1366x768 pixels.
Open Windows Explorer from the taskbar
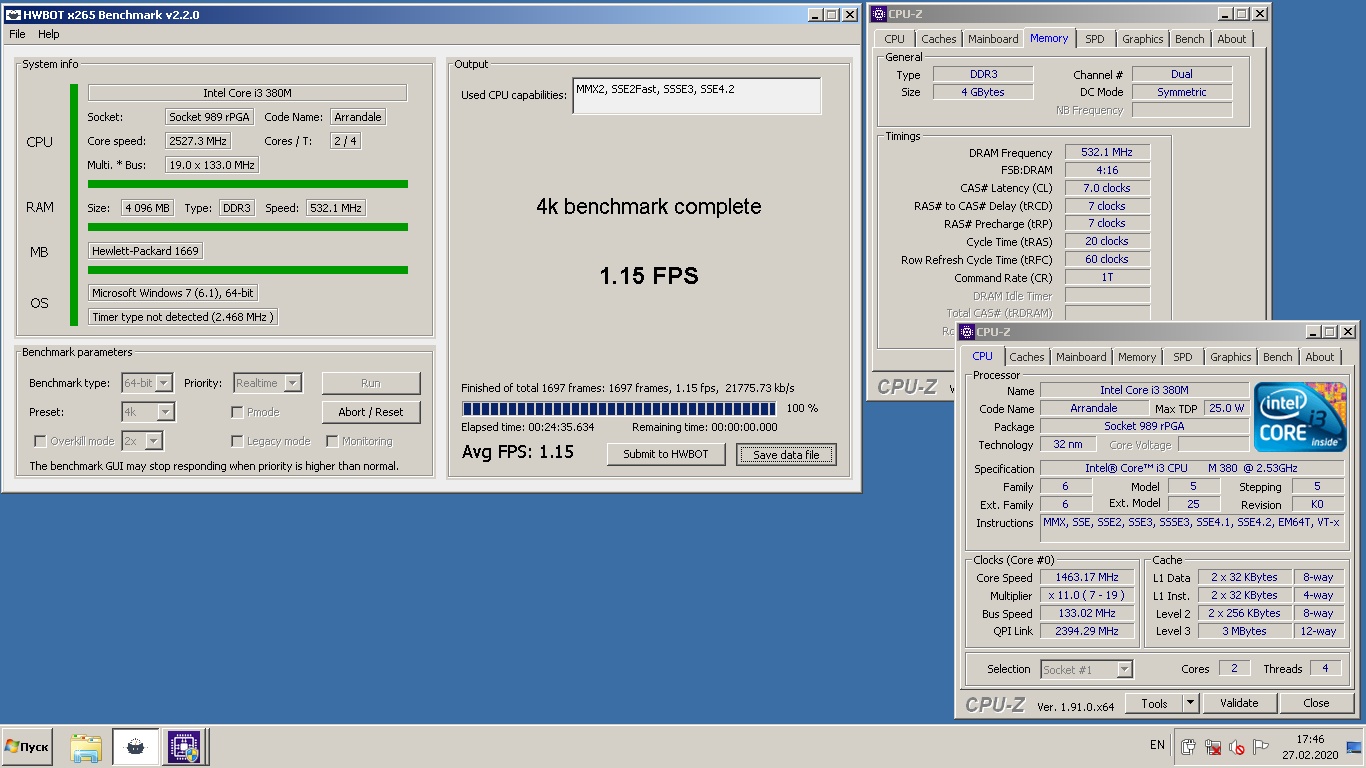86,747
